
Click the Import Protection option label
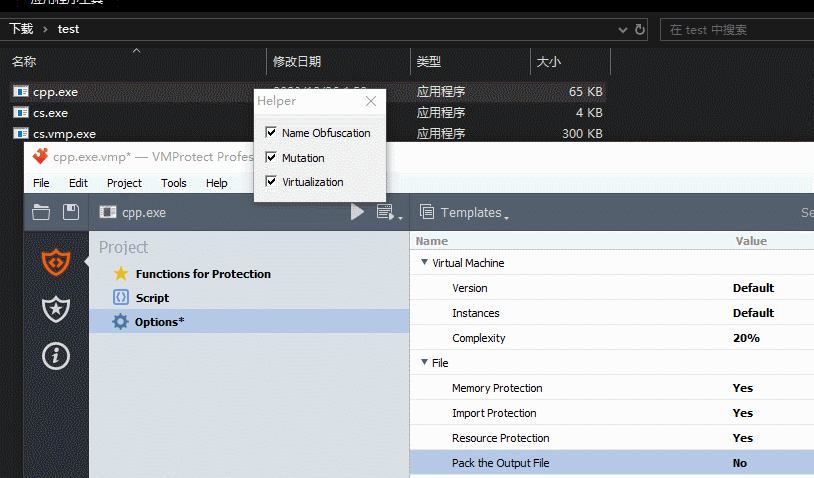click(x=494, y=413)
